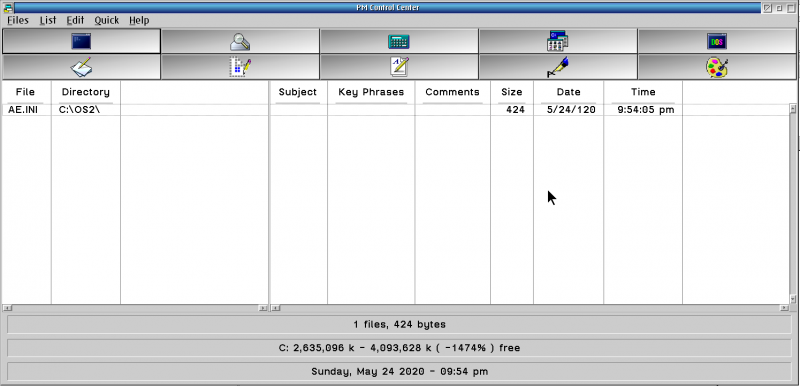
Task: Sort by the Date column header
Action: [x=568, y=92]
